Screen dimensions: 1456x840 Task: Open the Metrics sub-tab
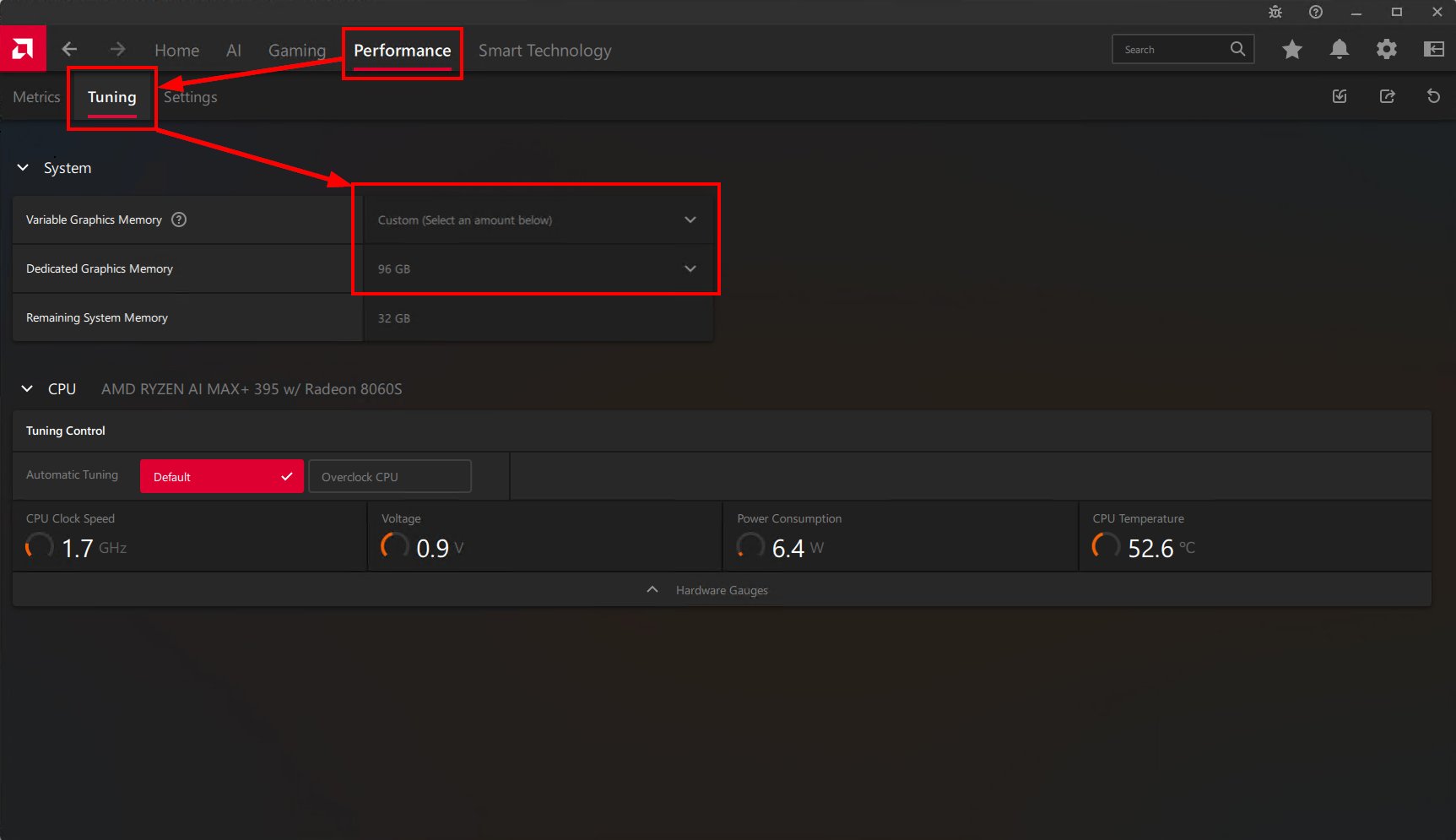click(x=36, y=96)
